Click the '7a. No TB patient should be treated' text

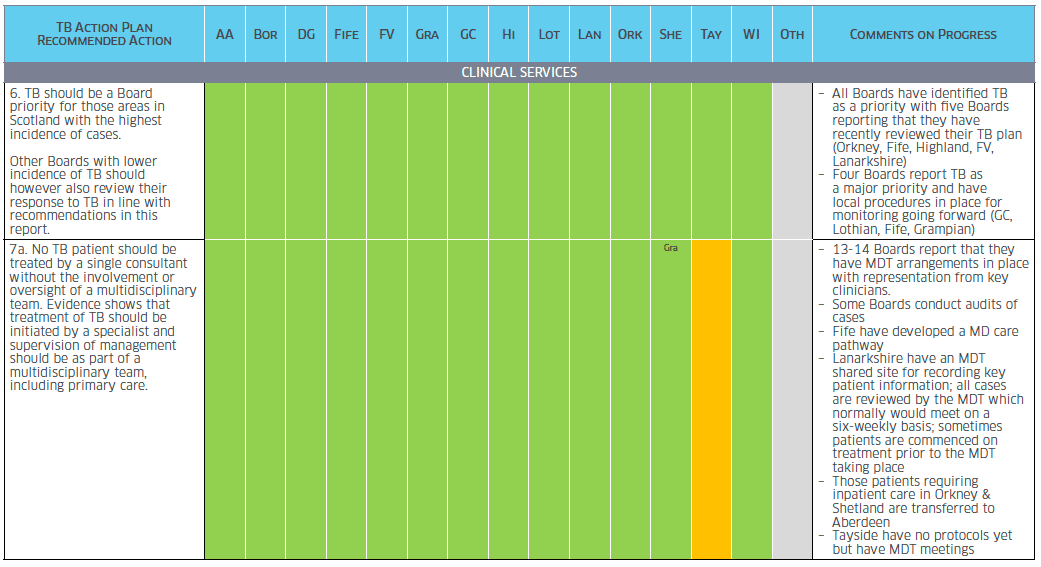[103, 317]
